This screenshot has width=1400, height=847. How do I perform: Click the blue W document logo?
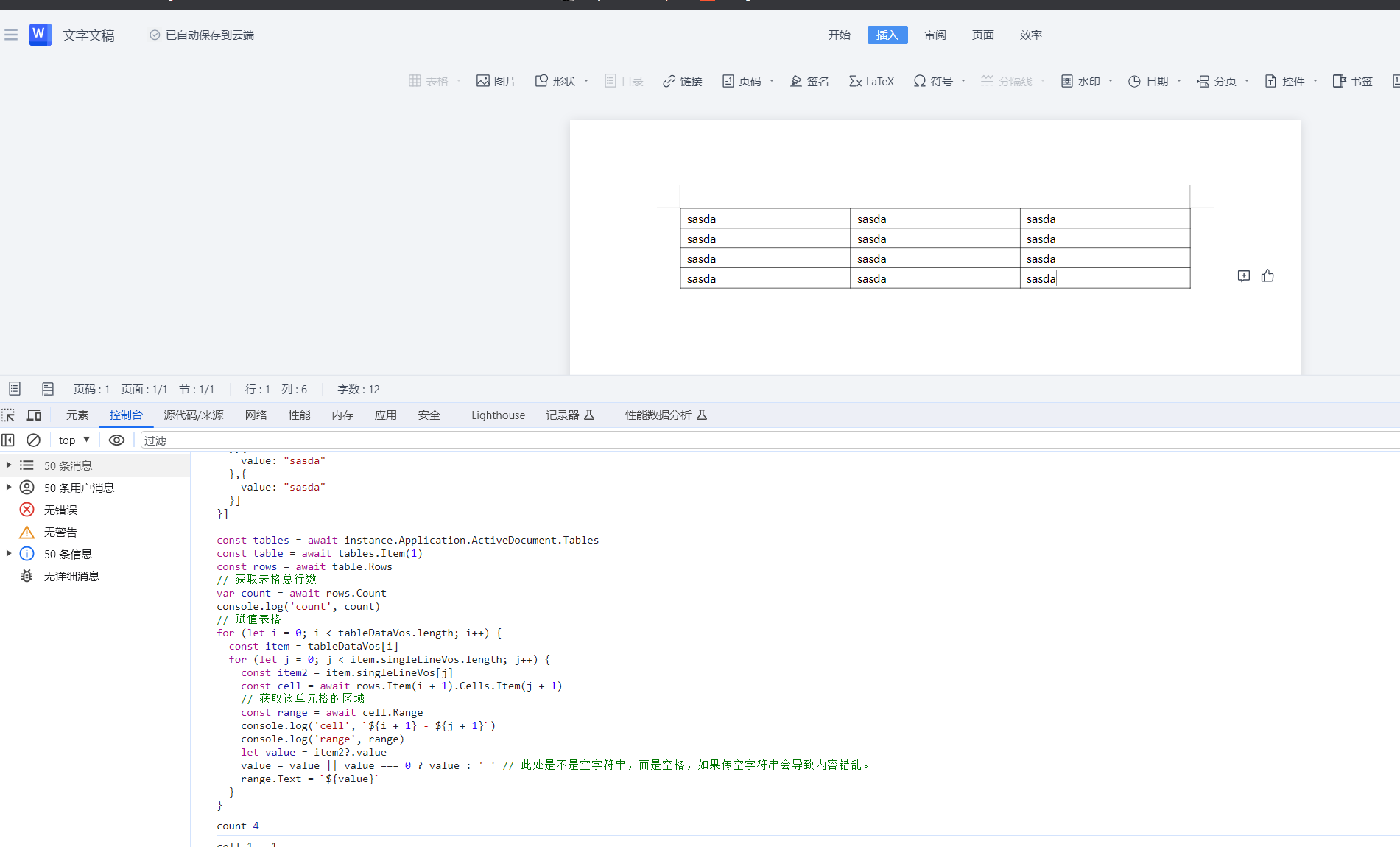pos(40,34)
